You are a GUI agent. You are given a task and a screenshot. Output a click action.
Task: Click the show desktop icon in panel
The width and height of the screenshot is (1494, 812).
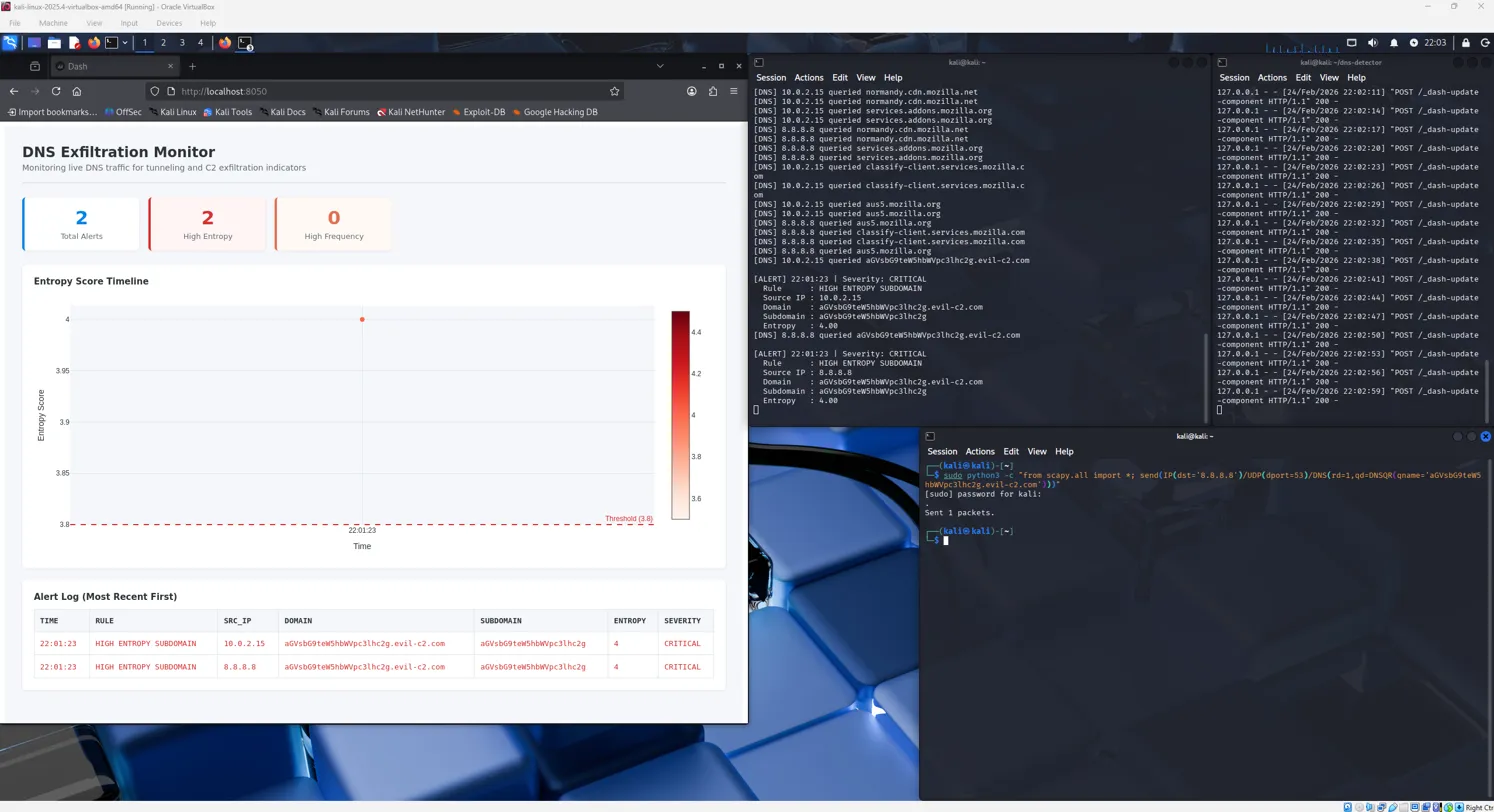34,43
